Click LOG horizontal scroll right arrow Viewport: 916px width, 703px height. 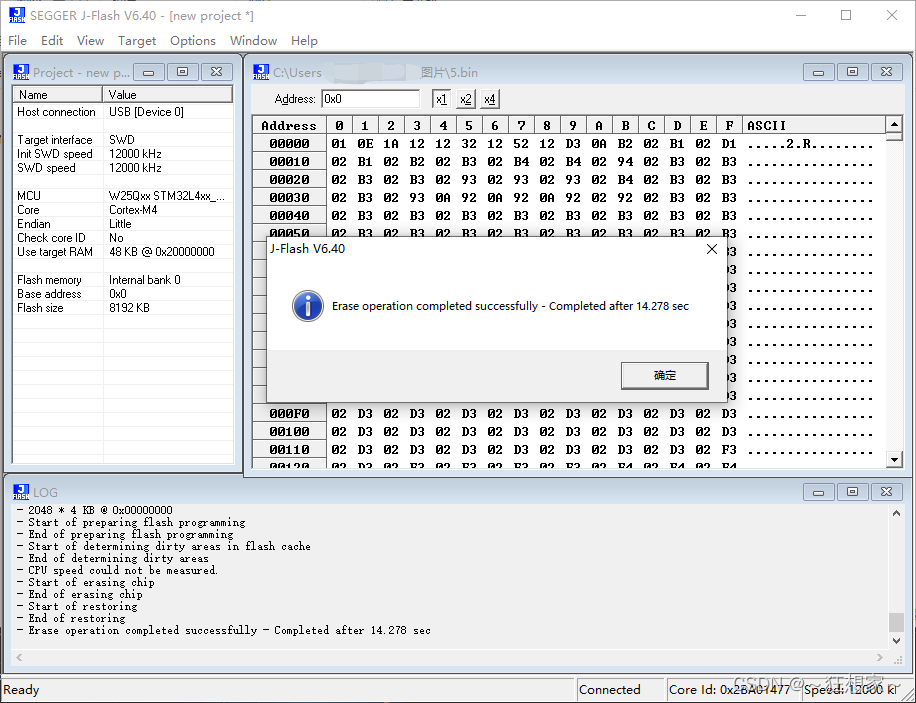880,657
